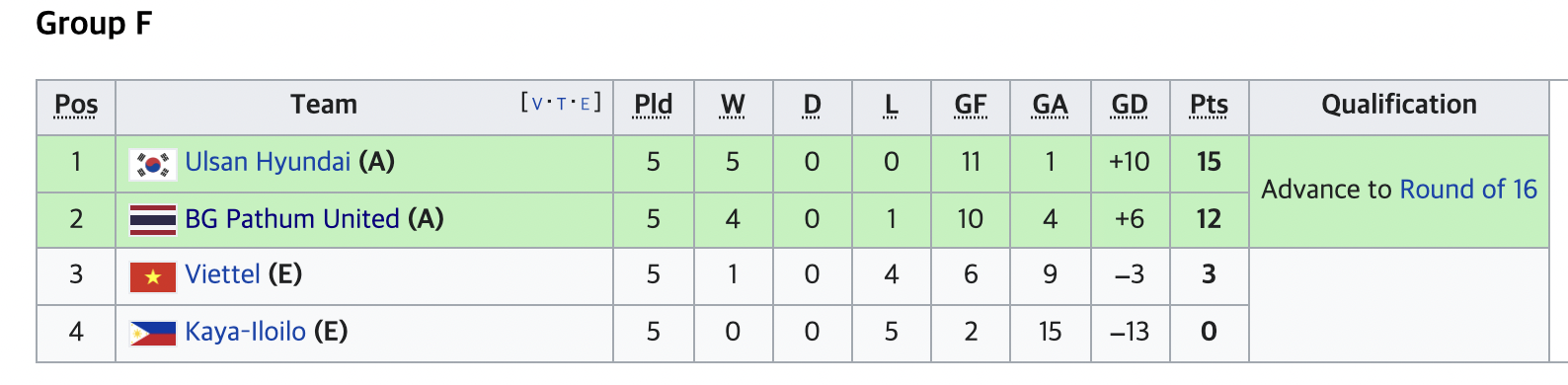This screenshot has width=1568, height=385.
Task: Open the Ulsan Hyundai team link
Action: pyautogui.click(x=268, y=162)
